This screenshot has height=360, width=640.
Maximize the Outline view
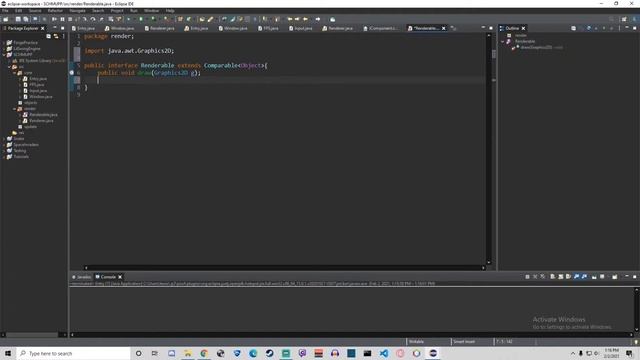coord(635,28)
